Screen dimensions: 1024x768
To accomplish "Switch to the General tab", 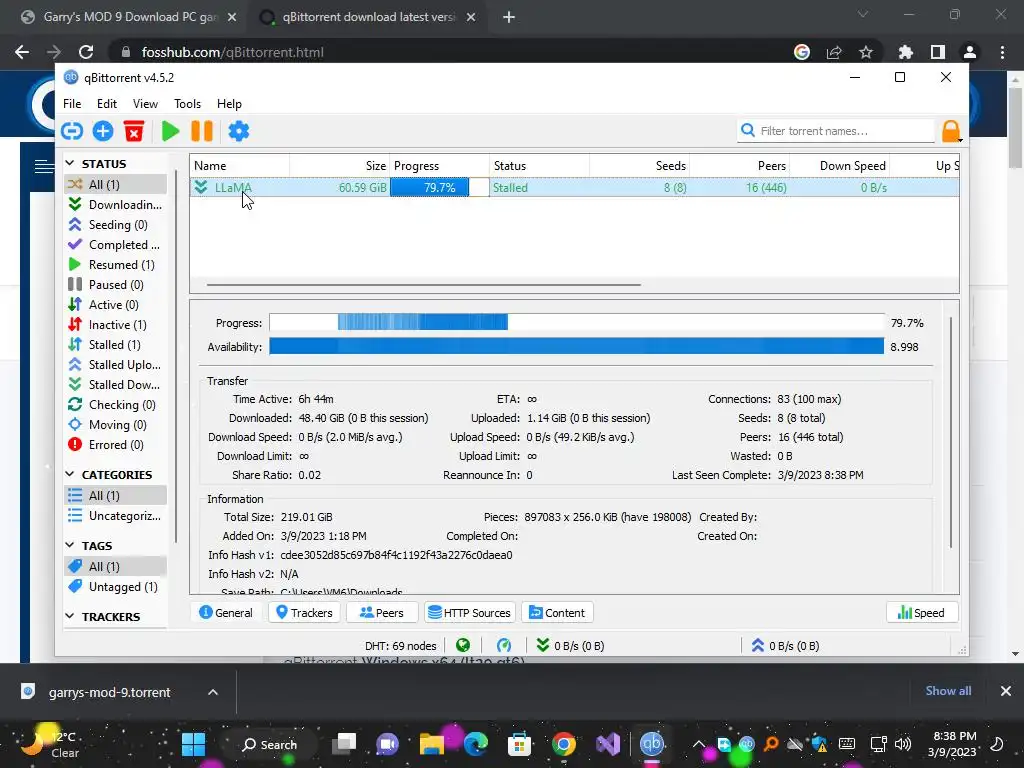I will tap(226, 613).
